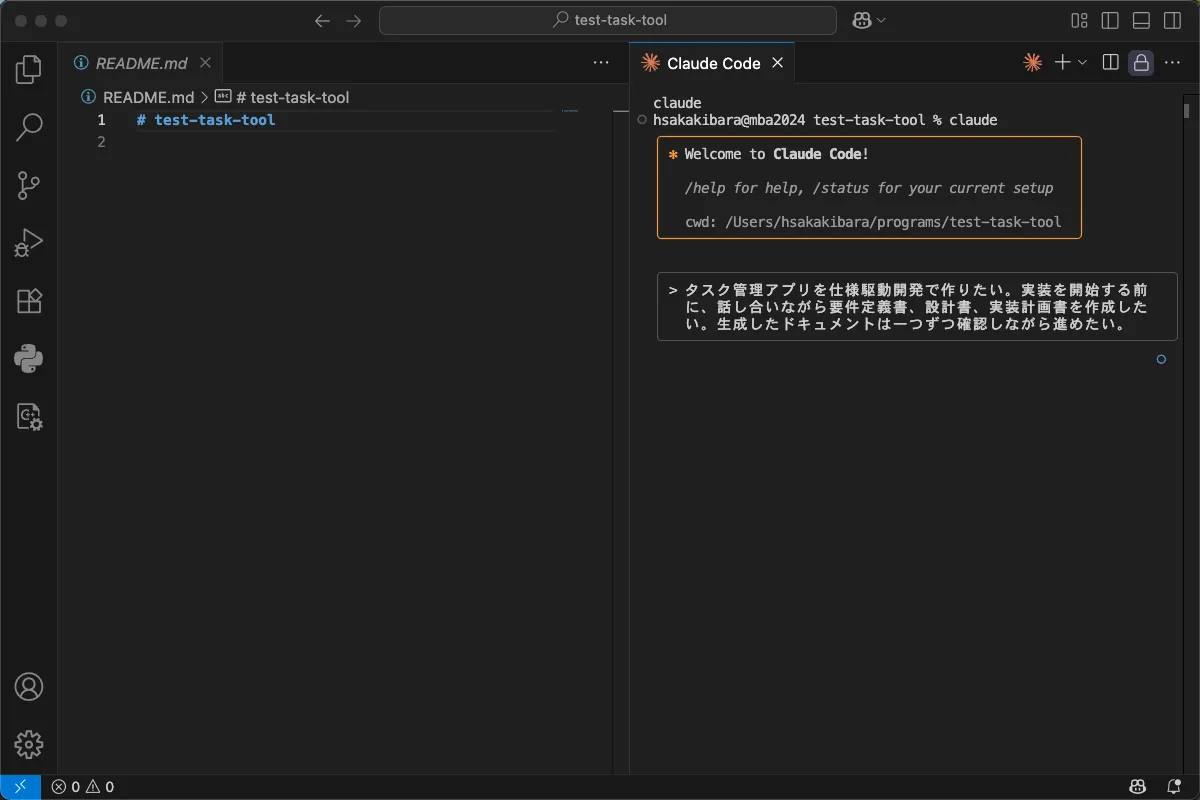Expand the new terminal dropdown arrow beside plus

click(x=1082, y=63)
